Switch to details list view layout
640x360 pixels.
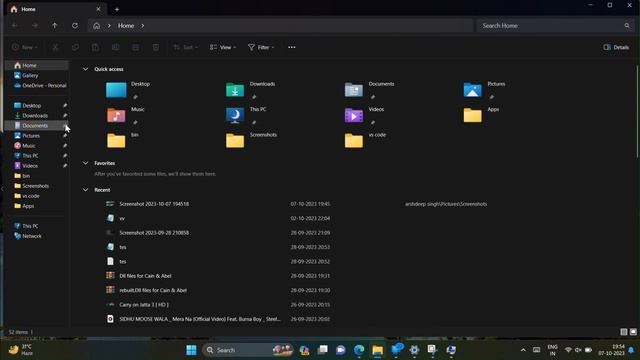click(x=624, y=332)
